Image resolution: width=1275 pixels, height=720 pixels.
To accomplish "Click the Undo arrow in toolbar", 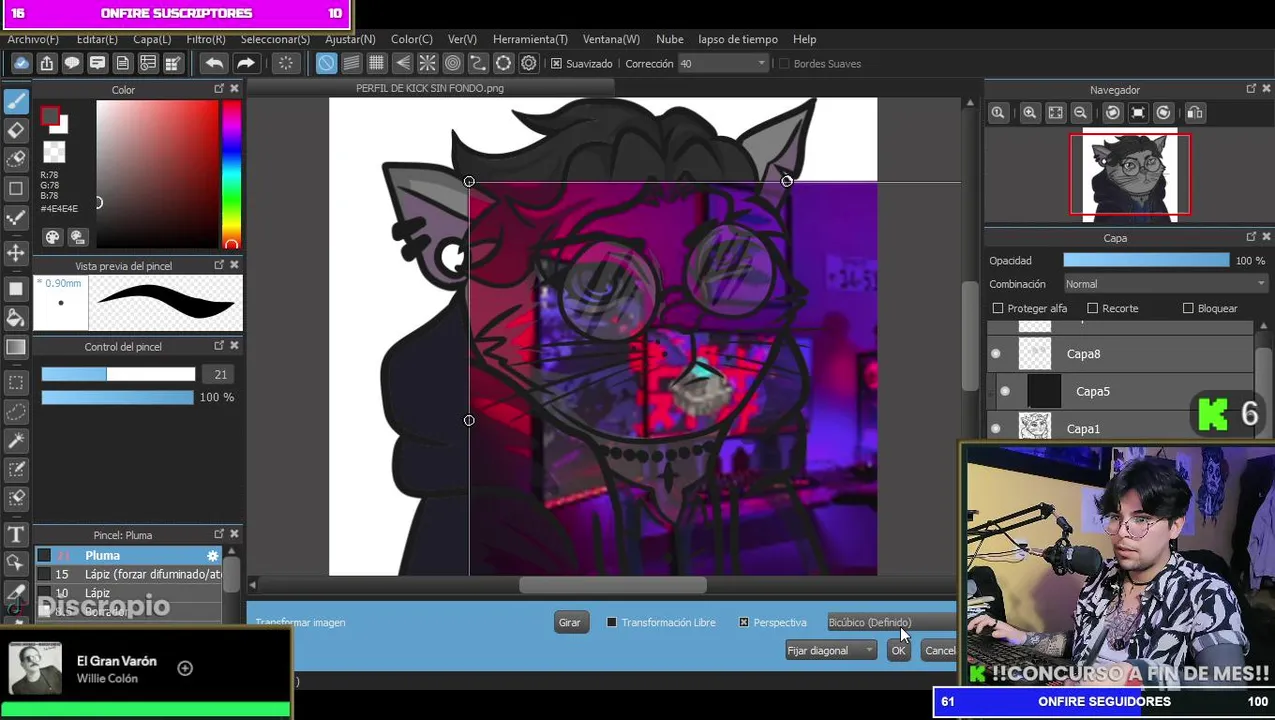I will coord(214,63).
